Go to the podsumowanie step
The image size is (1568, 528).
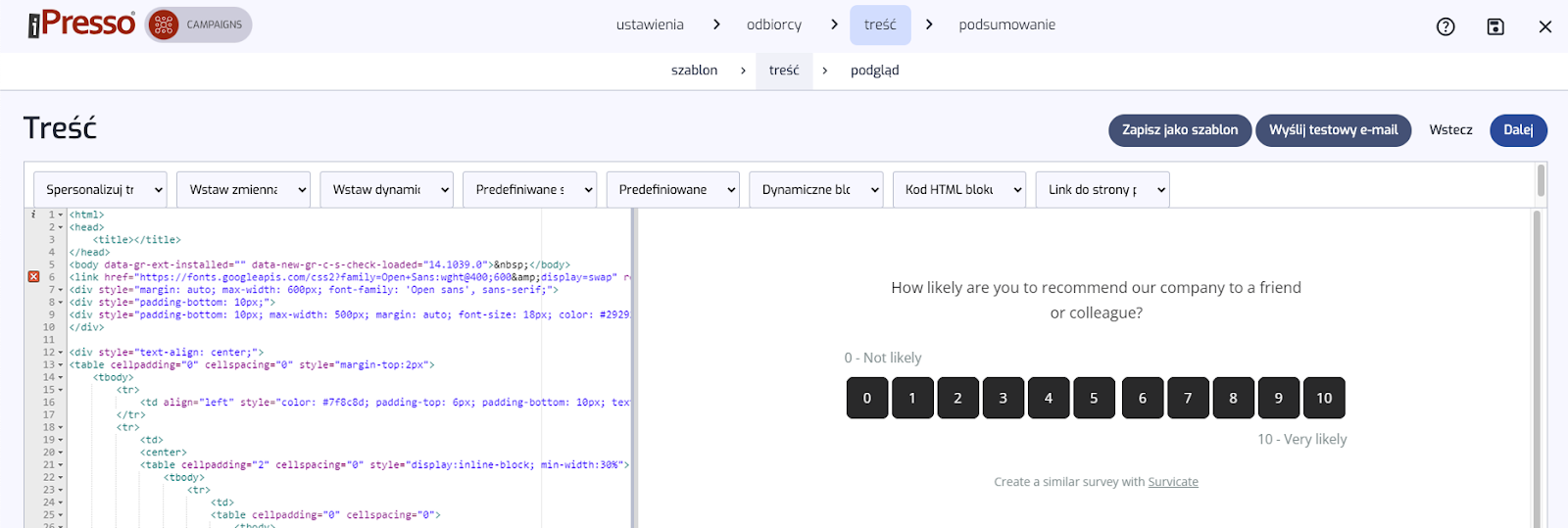click(1007, 24)
